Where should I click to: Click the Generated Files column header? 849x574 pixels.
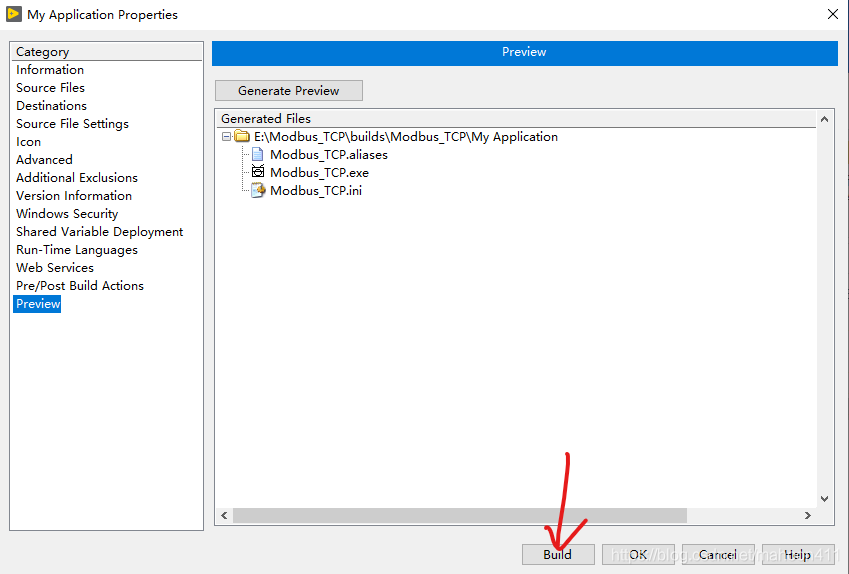(516, 119)
